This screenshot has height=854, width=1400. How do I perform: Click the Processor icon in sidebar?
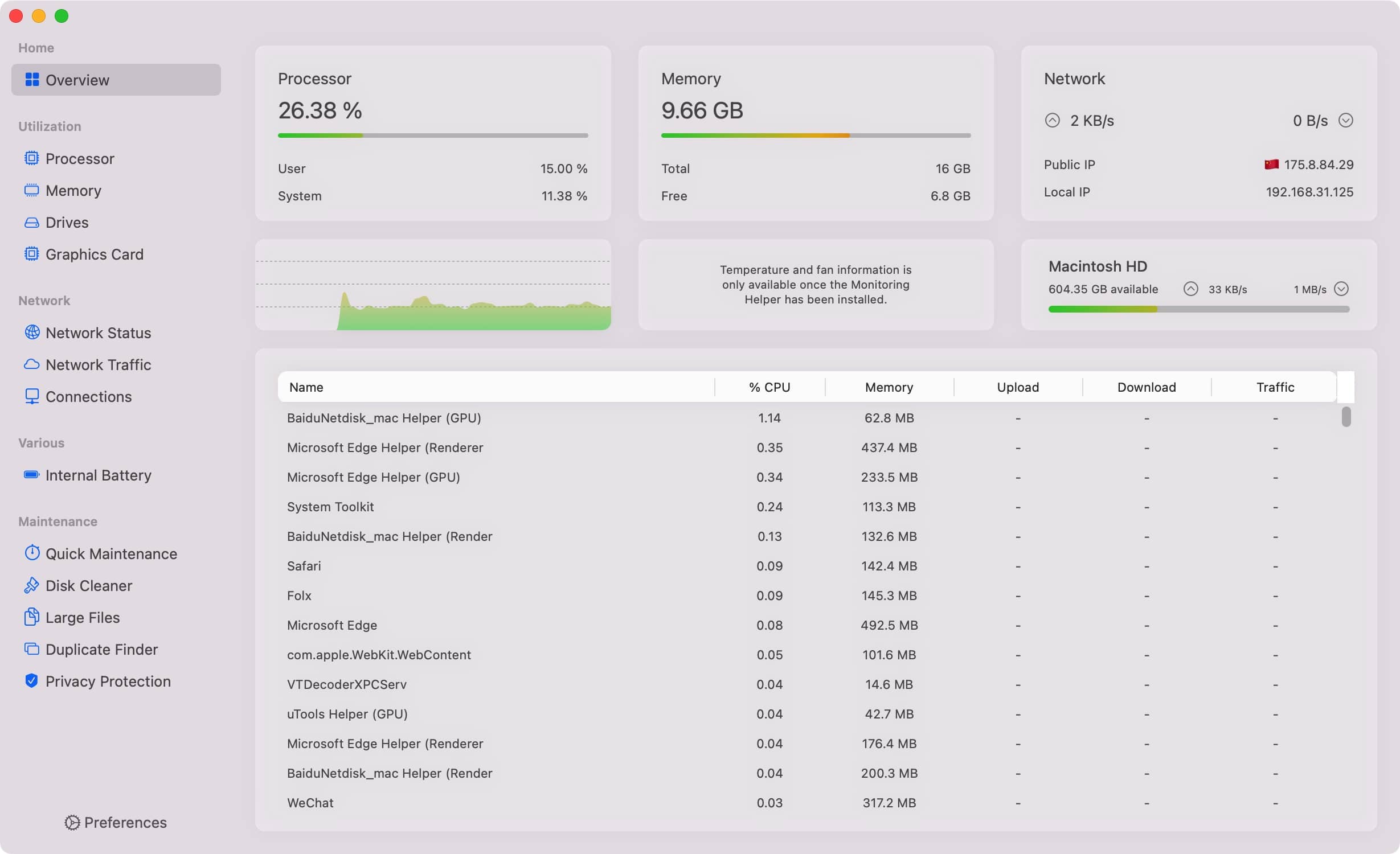tap(31, 158)
